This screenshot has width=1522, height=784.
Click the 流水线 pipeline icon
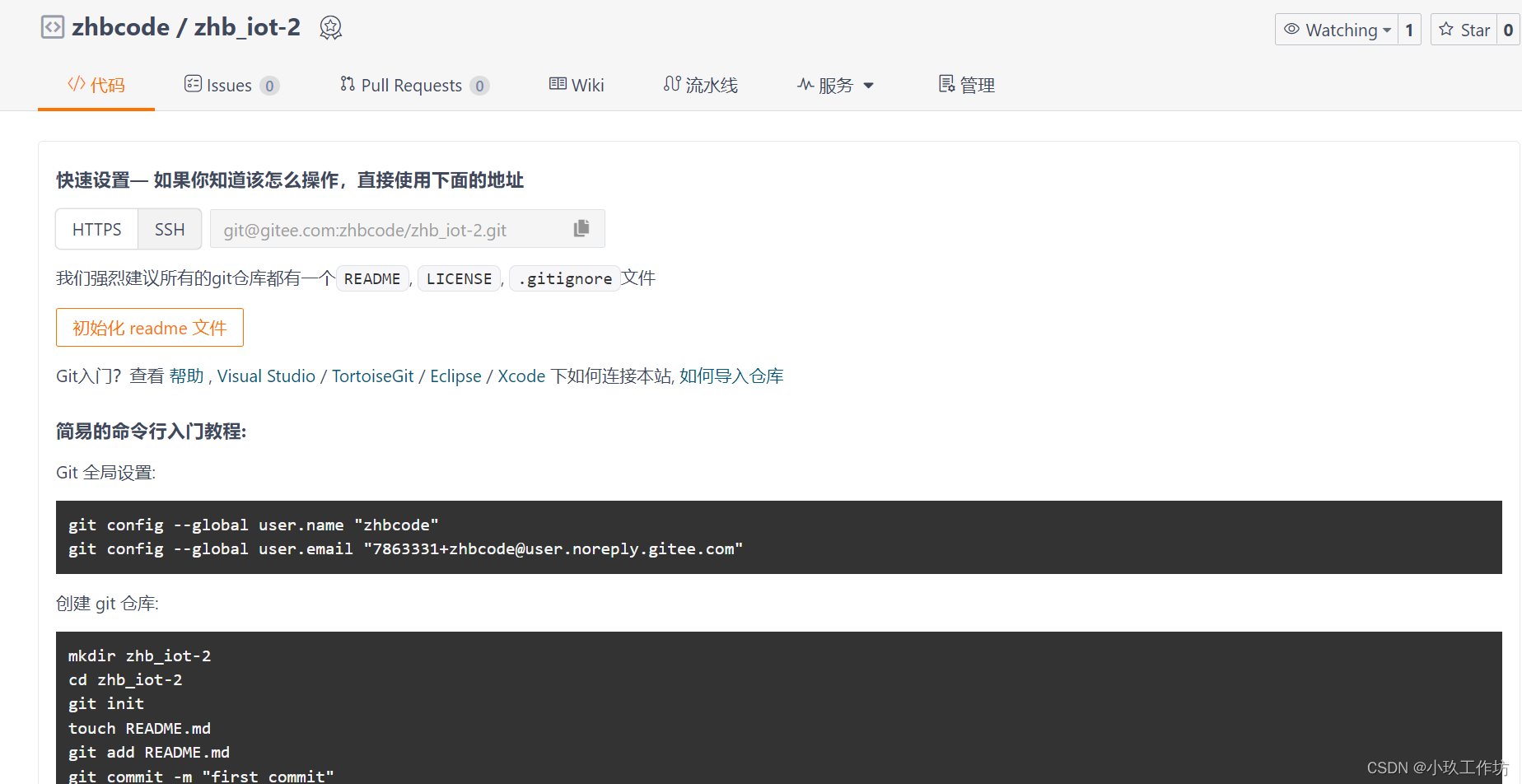coord(671,84)
